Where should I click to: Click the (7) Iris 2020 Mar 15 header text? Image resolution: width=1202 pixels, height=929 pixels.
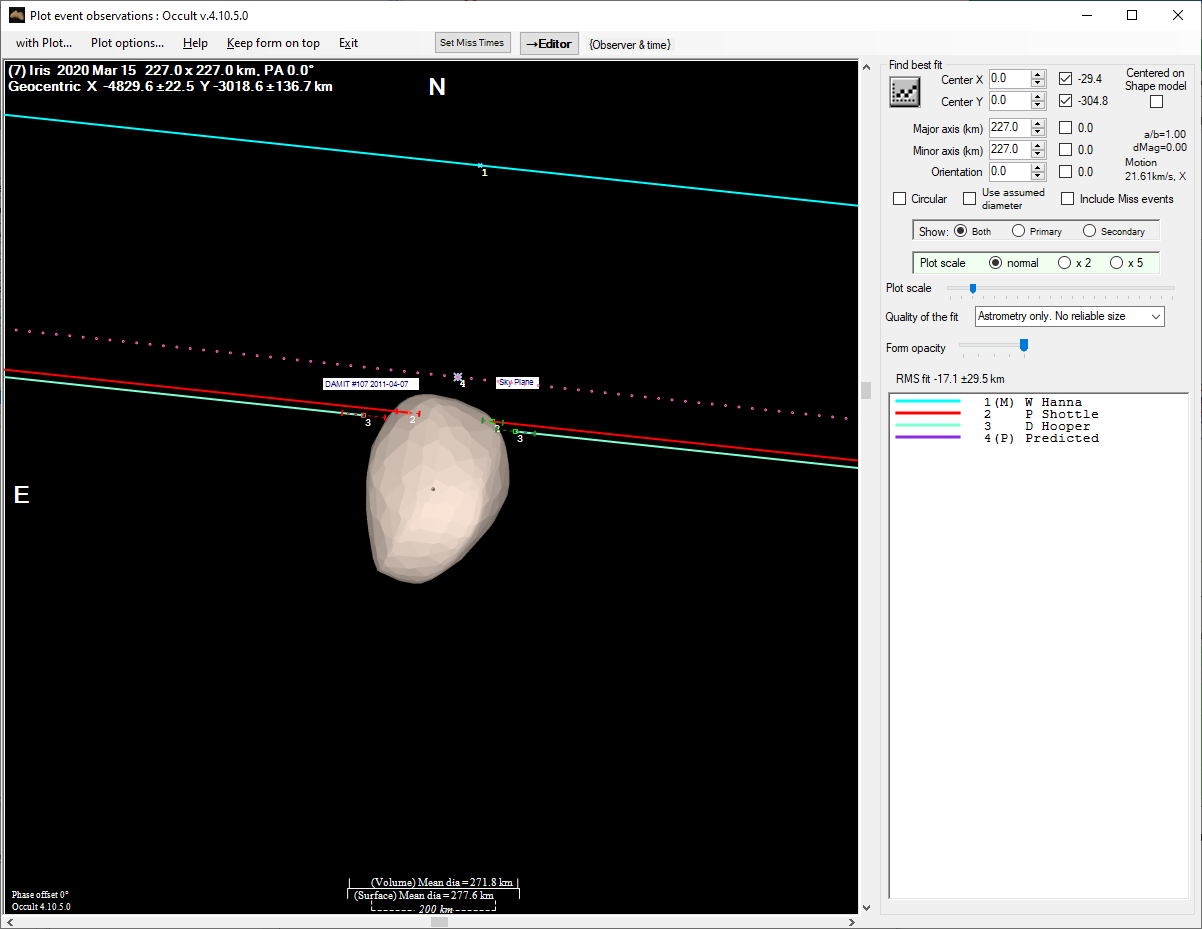tap(160, 71)
